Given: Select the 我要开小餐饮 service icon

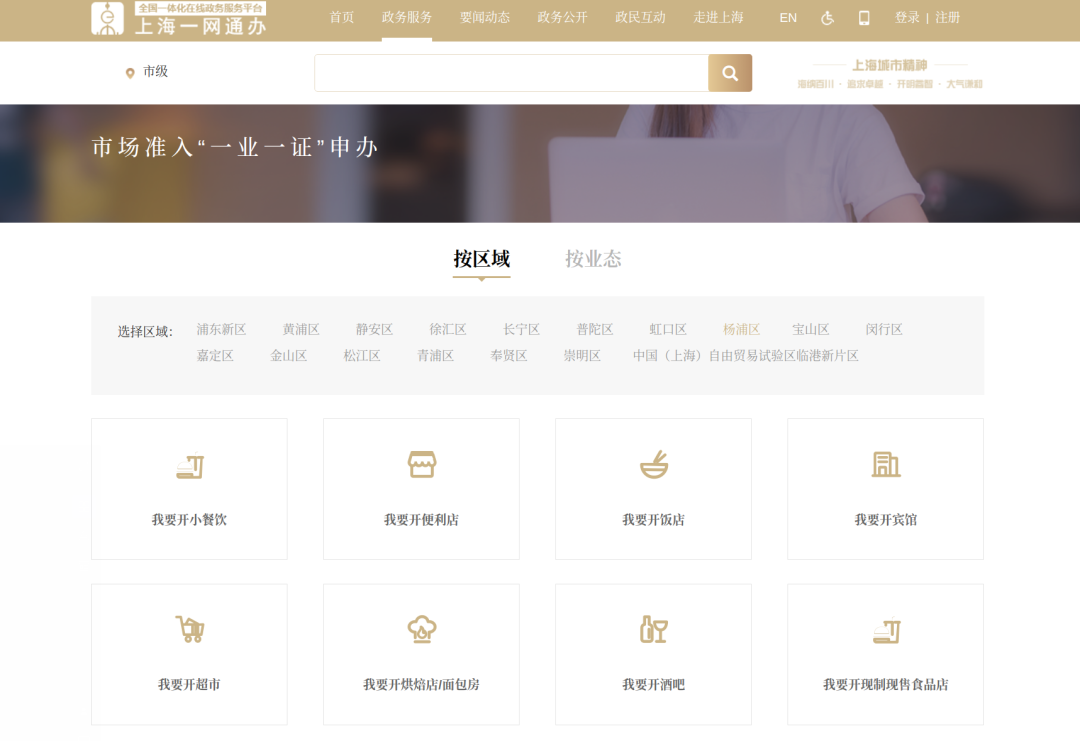Looking at the screenshot, I should (189, 465).
